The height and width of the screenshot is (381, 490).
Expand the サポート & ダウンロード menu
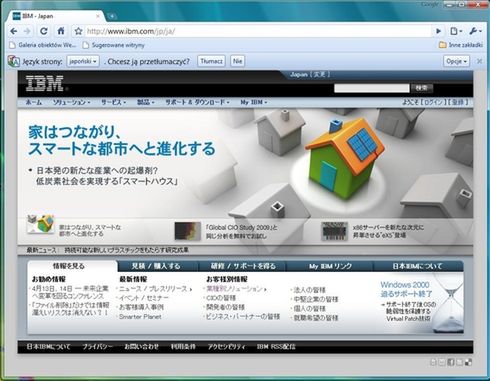197,102
